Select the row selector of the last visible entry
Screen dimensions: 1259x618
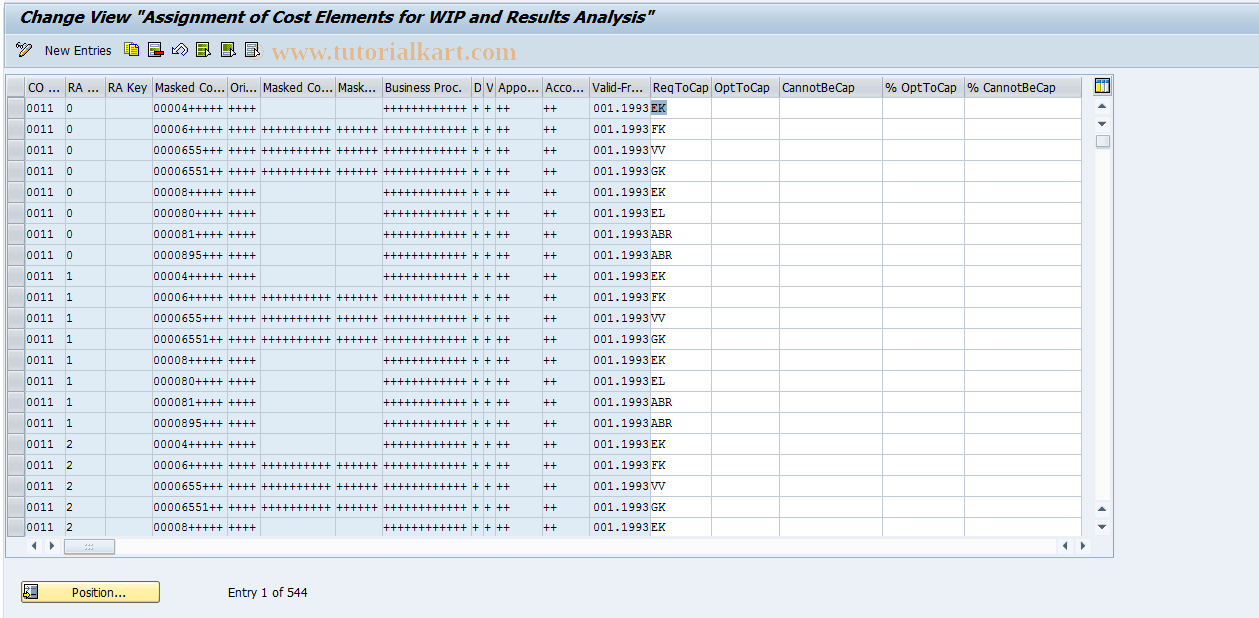tap(14, 527)
